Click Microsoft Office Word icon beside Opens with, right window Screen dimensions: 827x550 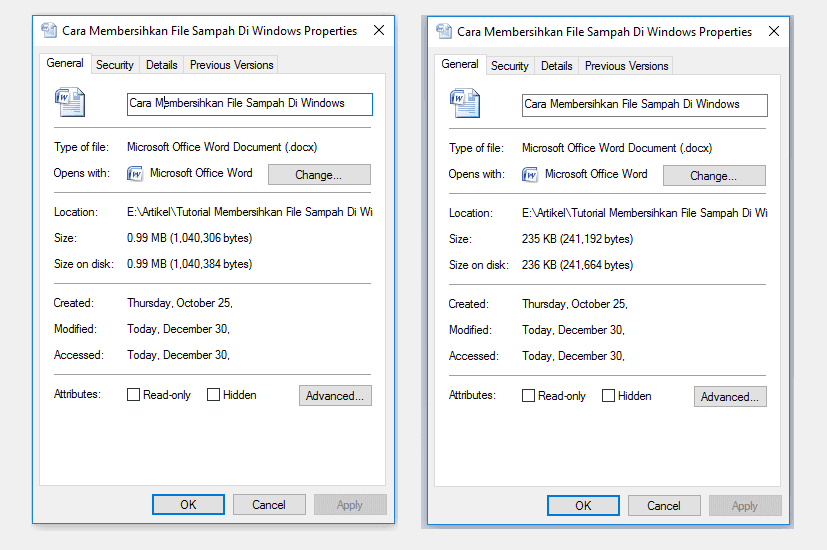(x=530, y=175)
